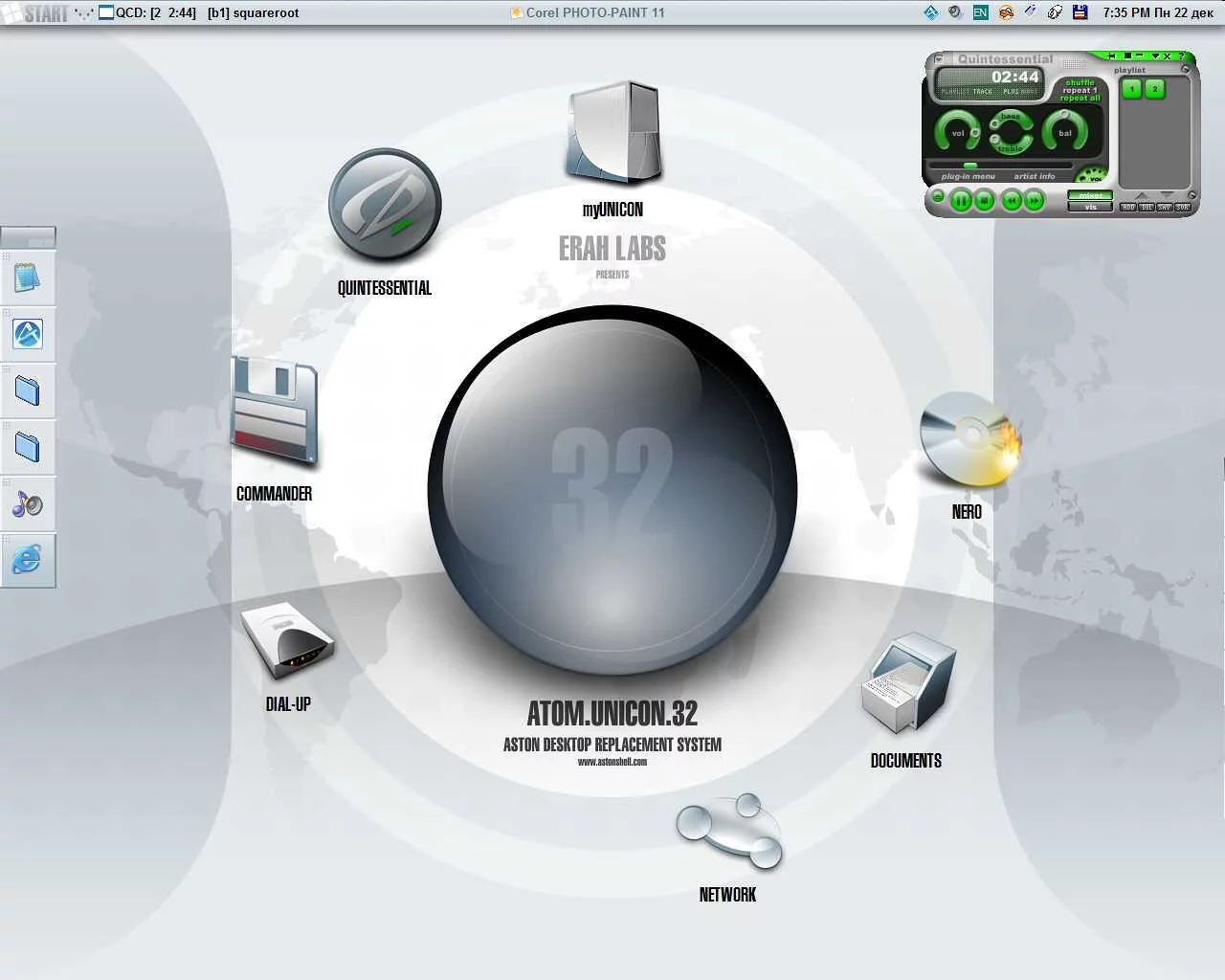Screen dimensions: 1225x980
Task: Open the plug-in menu in player
Action: pyautogui.click(x=968, y=177)
